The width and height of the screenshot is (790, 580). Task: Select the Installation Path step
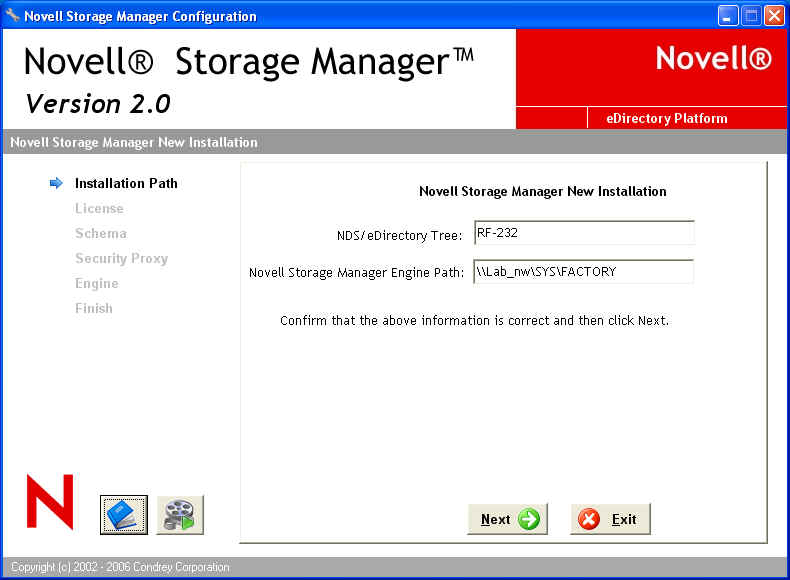tap(126, 183)
